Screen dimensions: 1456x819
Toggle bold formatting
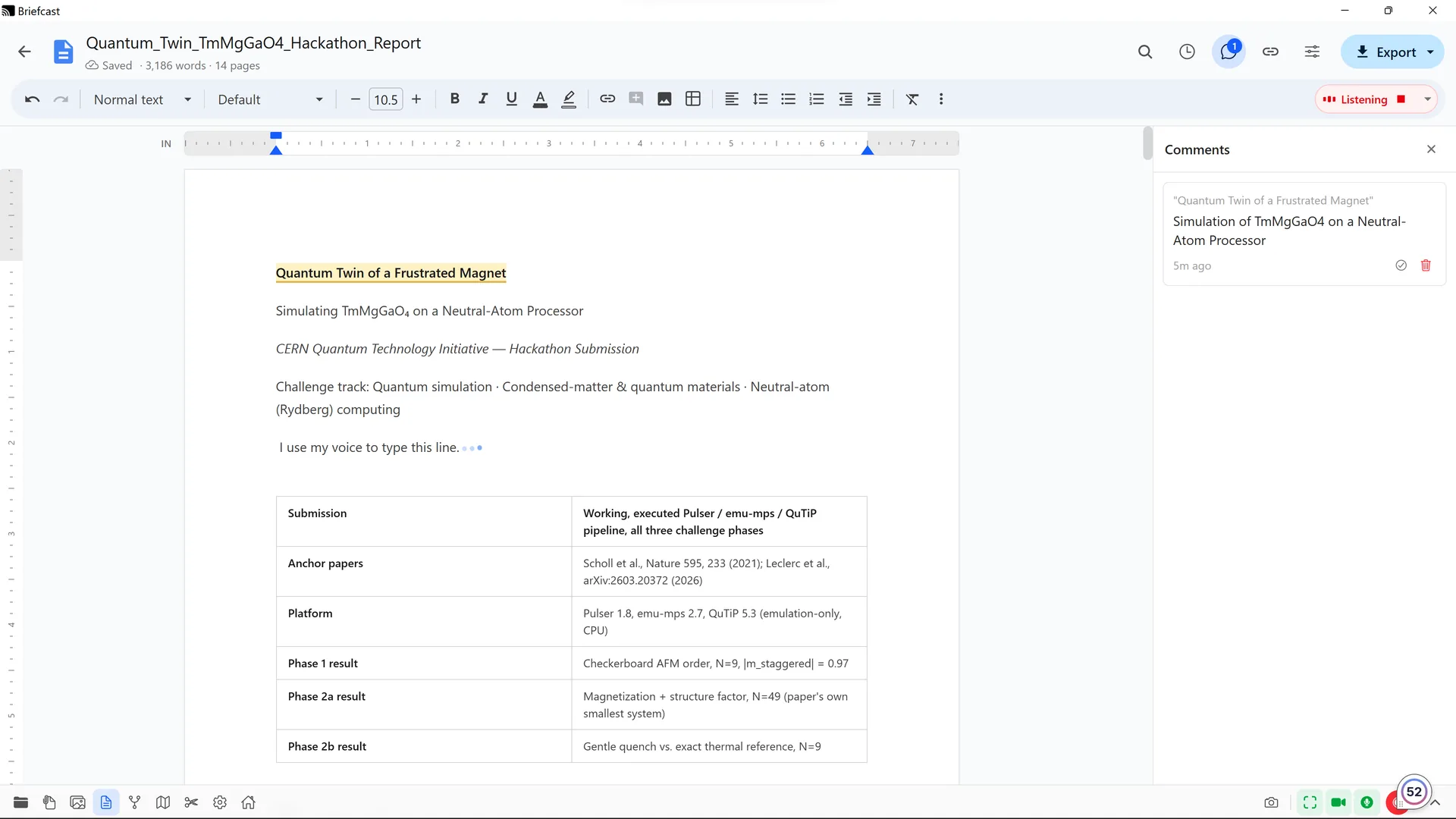click(454, 99)
